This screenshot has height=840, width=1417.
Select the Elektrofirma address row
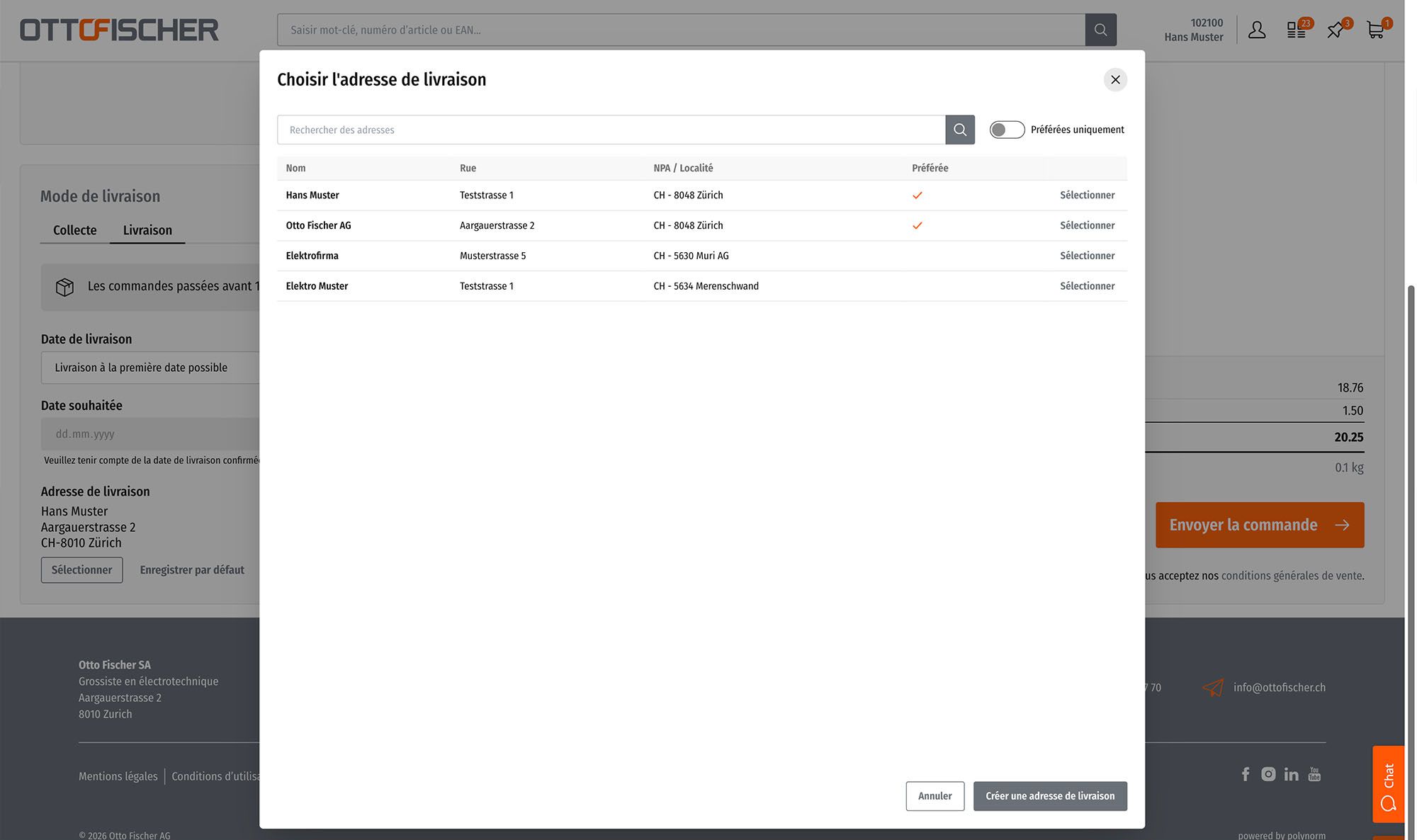[1087, 256]
